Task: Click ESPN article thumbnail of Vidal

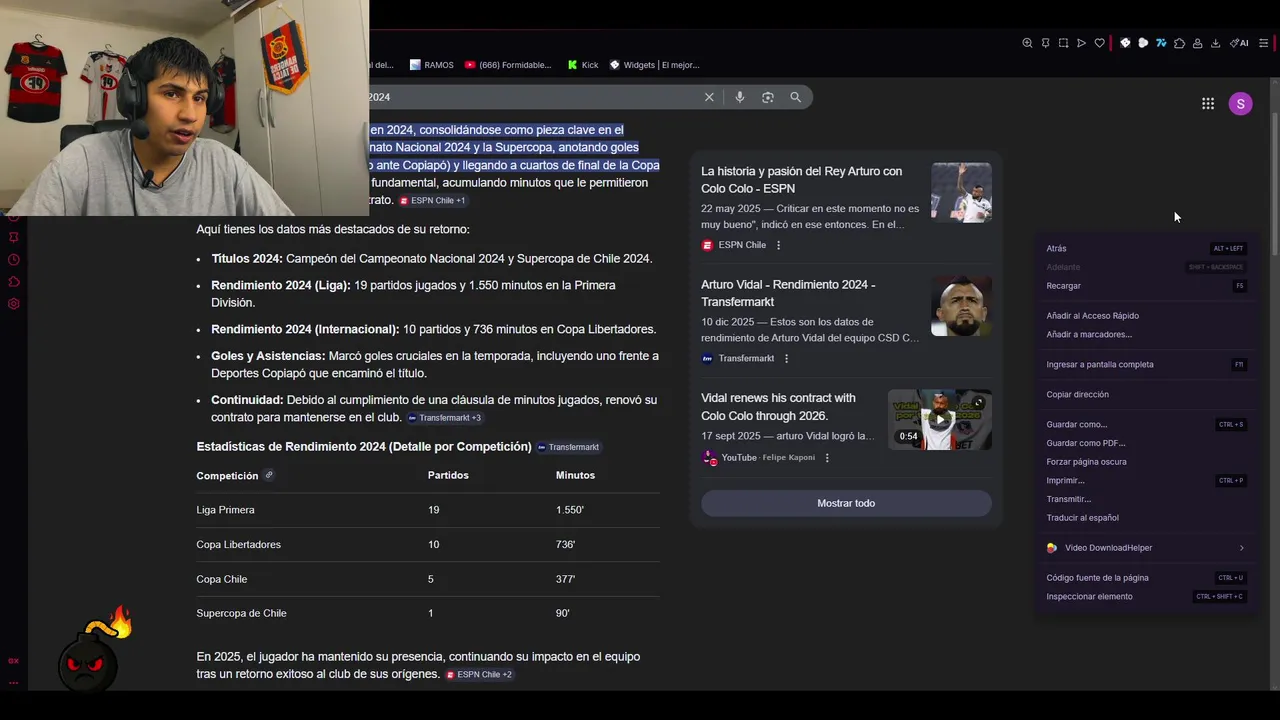Action: [x=961, y=192]
